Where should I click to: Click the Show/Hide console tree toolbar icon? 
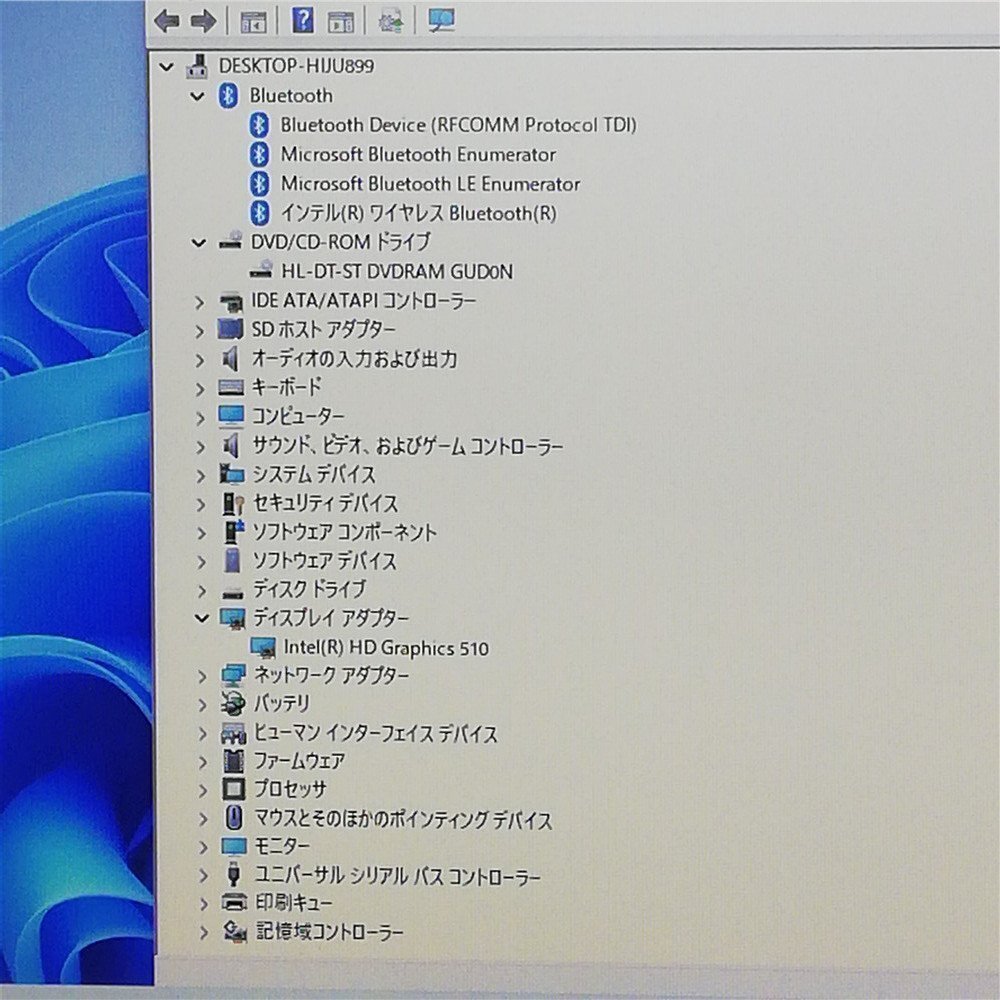click(x=253, y=23)
